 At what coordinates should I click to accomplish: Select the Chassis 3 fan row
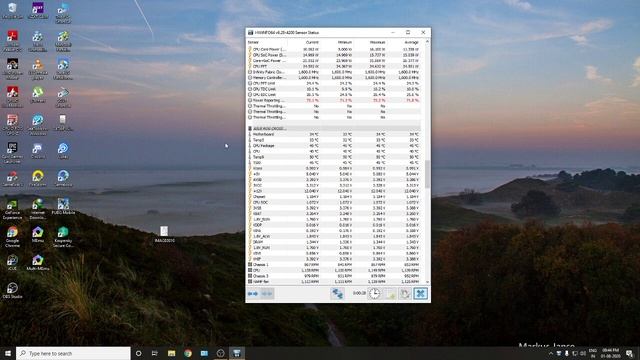pos(333,276)
